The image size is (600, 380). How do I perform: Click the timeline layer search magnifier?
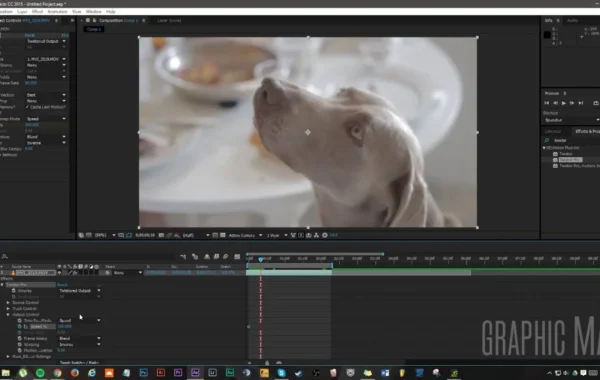[5, 256]
